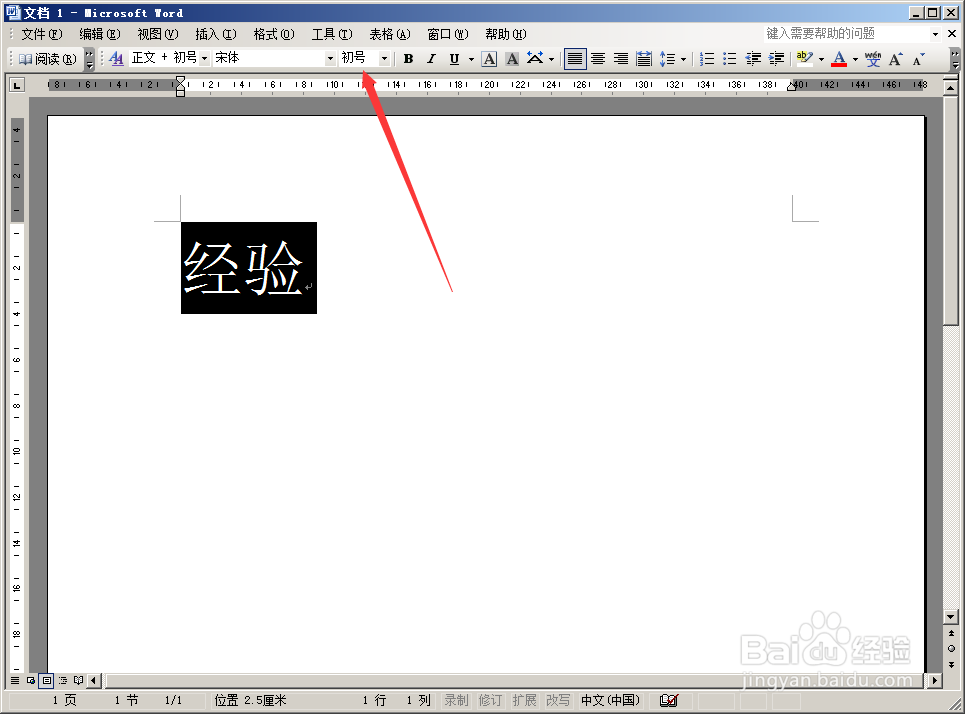Open highlight color dropdown arrow
The height and width of the screenshot is (714, 965).
coord(821,59)
